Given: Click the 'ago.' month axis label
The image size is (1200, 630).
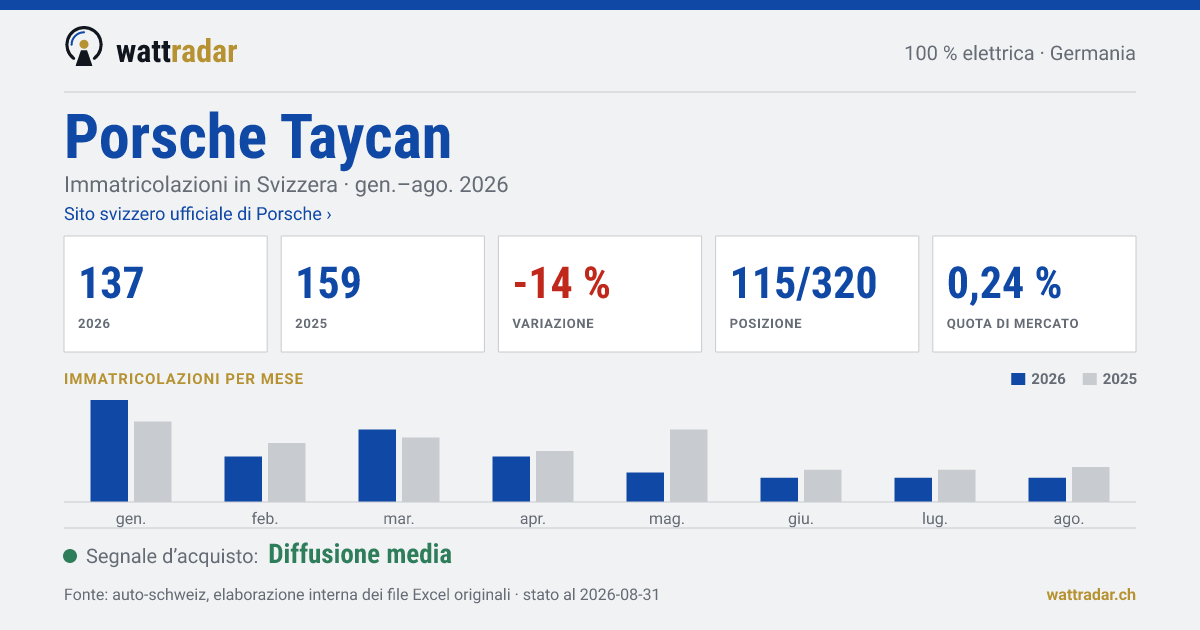Looking at the screenshot, I should 1069,519.
